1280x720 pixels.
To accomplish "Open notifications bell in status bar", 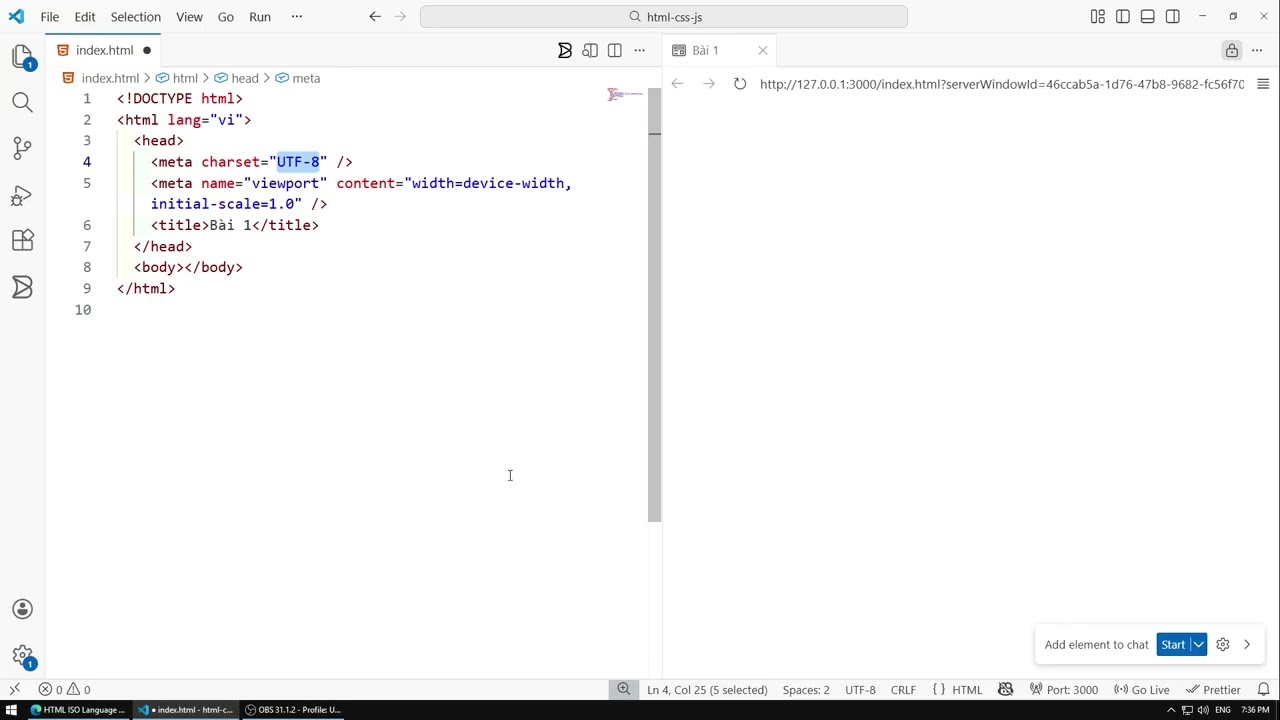I will pyautogui.click(x=1263, y=689).
